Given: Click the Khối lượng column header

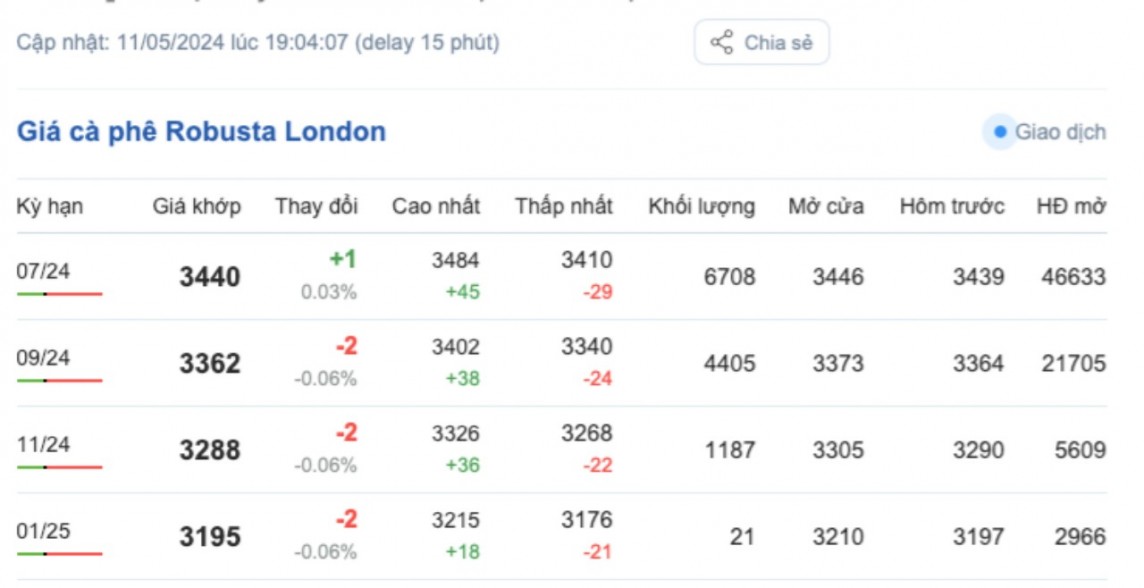Looking at the screenshot, I should click(x=701, y=207).
